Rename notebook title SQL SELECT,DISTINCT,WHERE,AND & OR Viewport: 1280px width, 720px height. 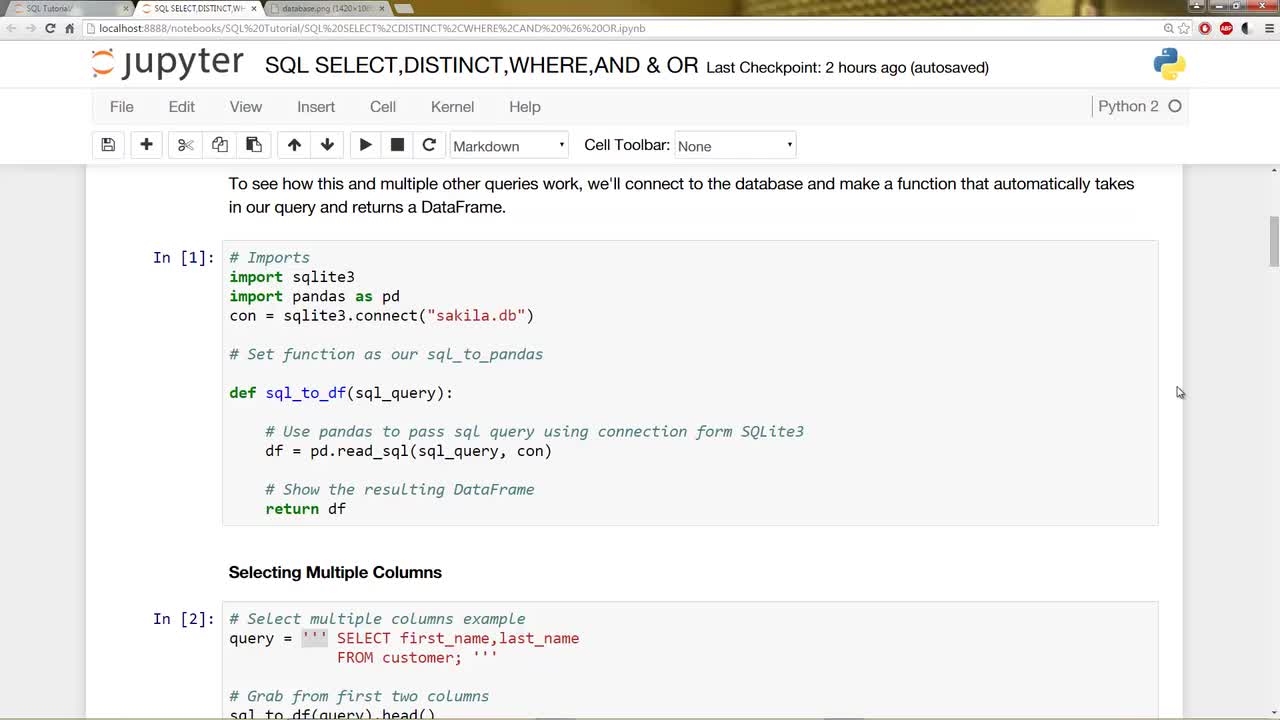point(481,66)
